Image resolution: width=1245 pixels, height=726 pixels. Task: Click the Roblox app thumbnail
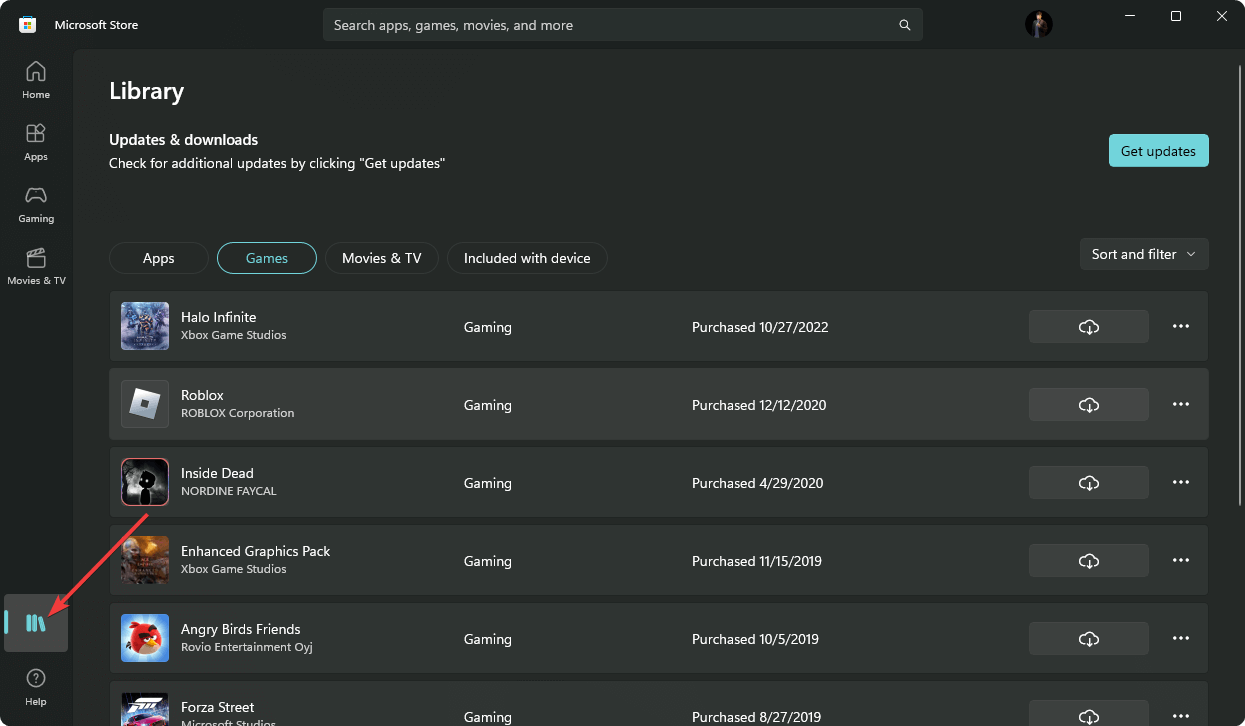tap(145, 404)
